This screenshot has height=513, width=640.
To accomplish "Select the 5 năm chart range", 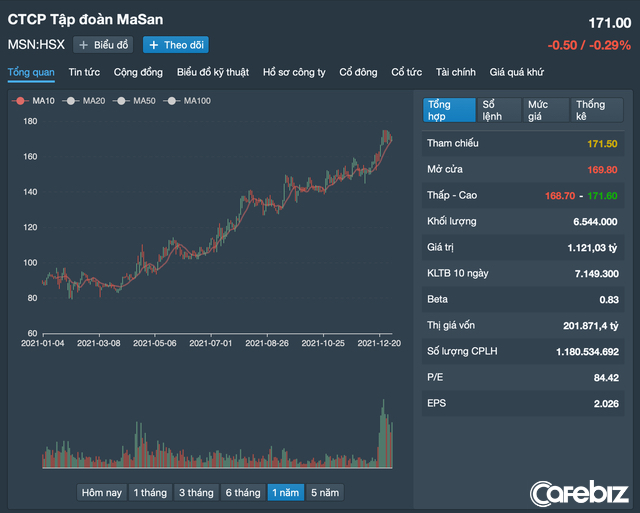I will tap(325, 493).
